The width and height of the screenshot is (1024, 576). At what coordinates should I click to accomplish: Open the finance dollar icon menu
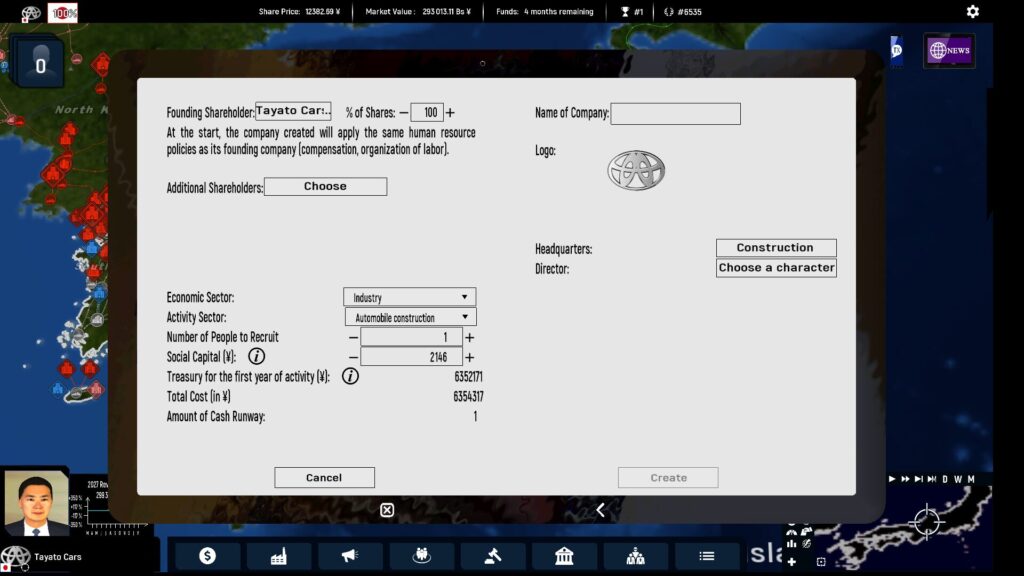pos(207,556)
